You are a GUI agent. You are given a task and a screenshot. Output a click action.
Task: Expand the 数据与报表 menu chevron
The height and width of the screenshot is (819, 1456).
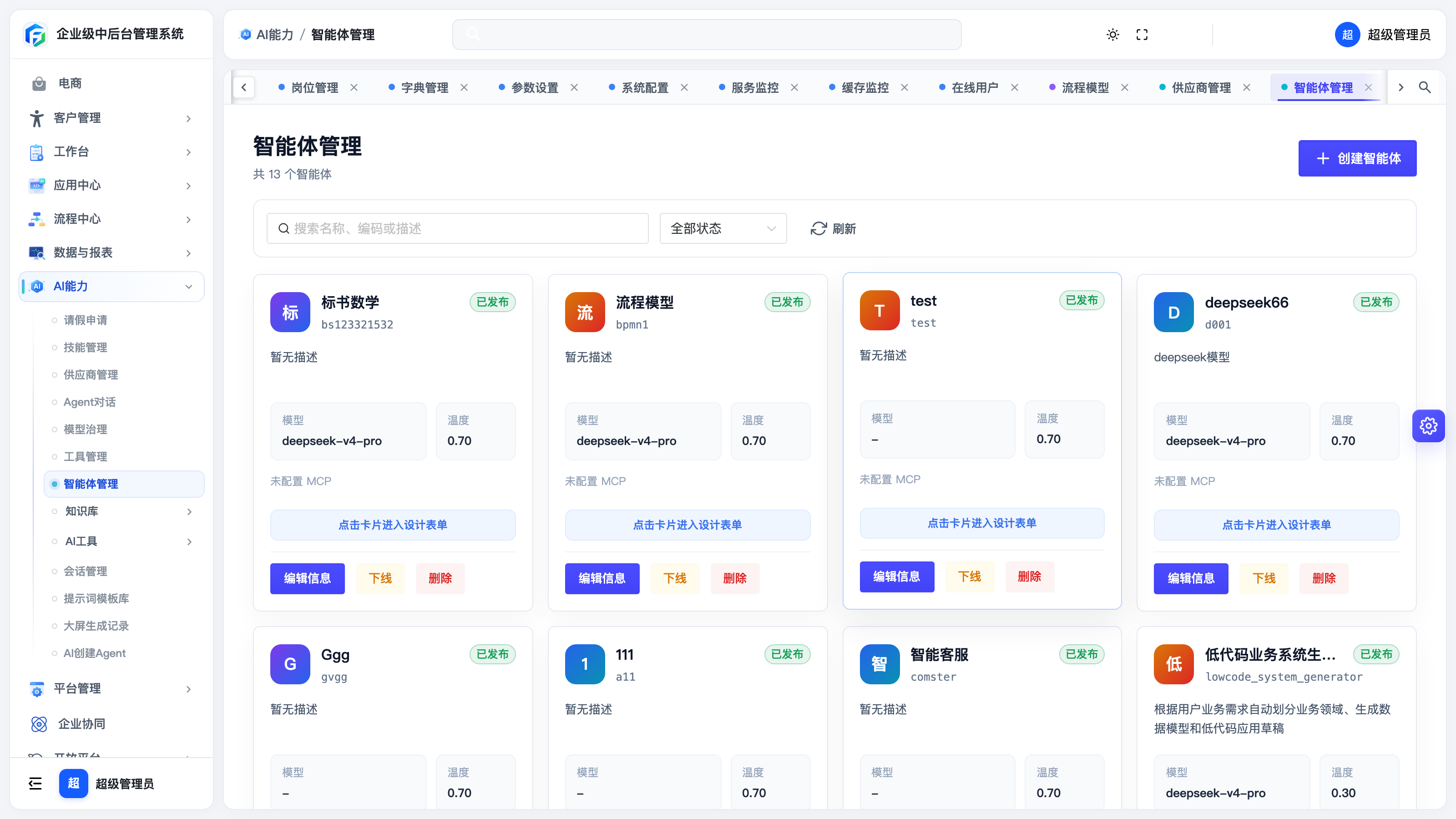(189, 253)
